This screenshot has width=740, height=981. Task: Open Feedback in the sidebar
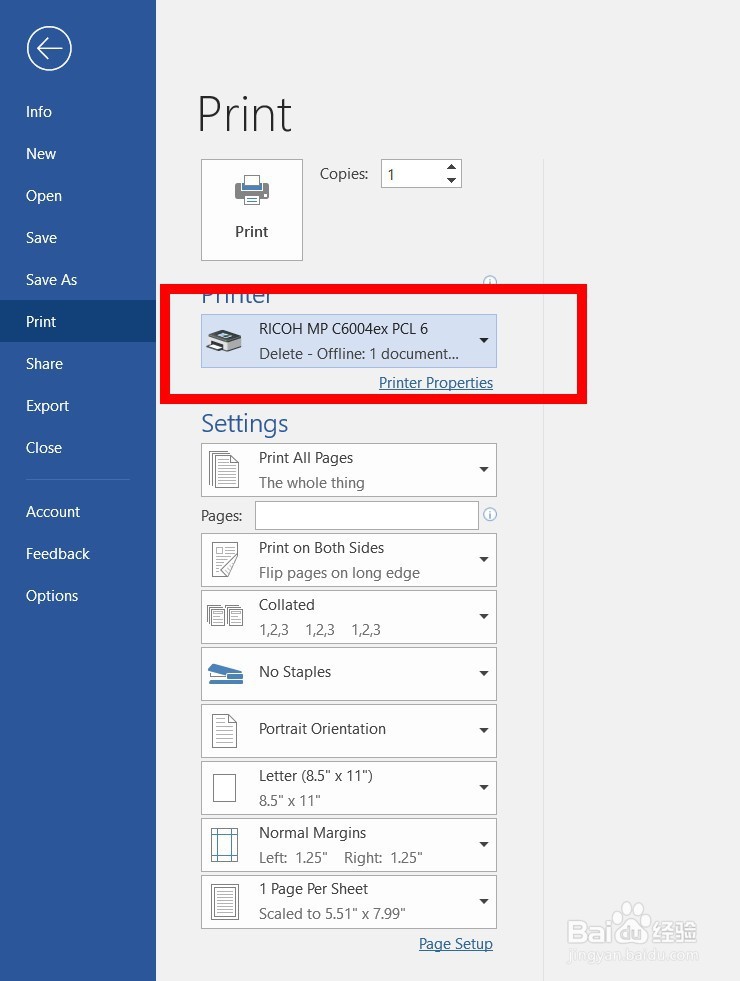click(x=58, y=553)
